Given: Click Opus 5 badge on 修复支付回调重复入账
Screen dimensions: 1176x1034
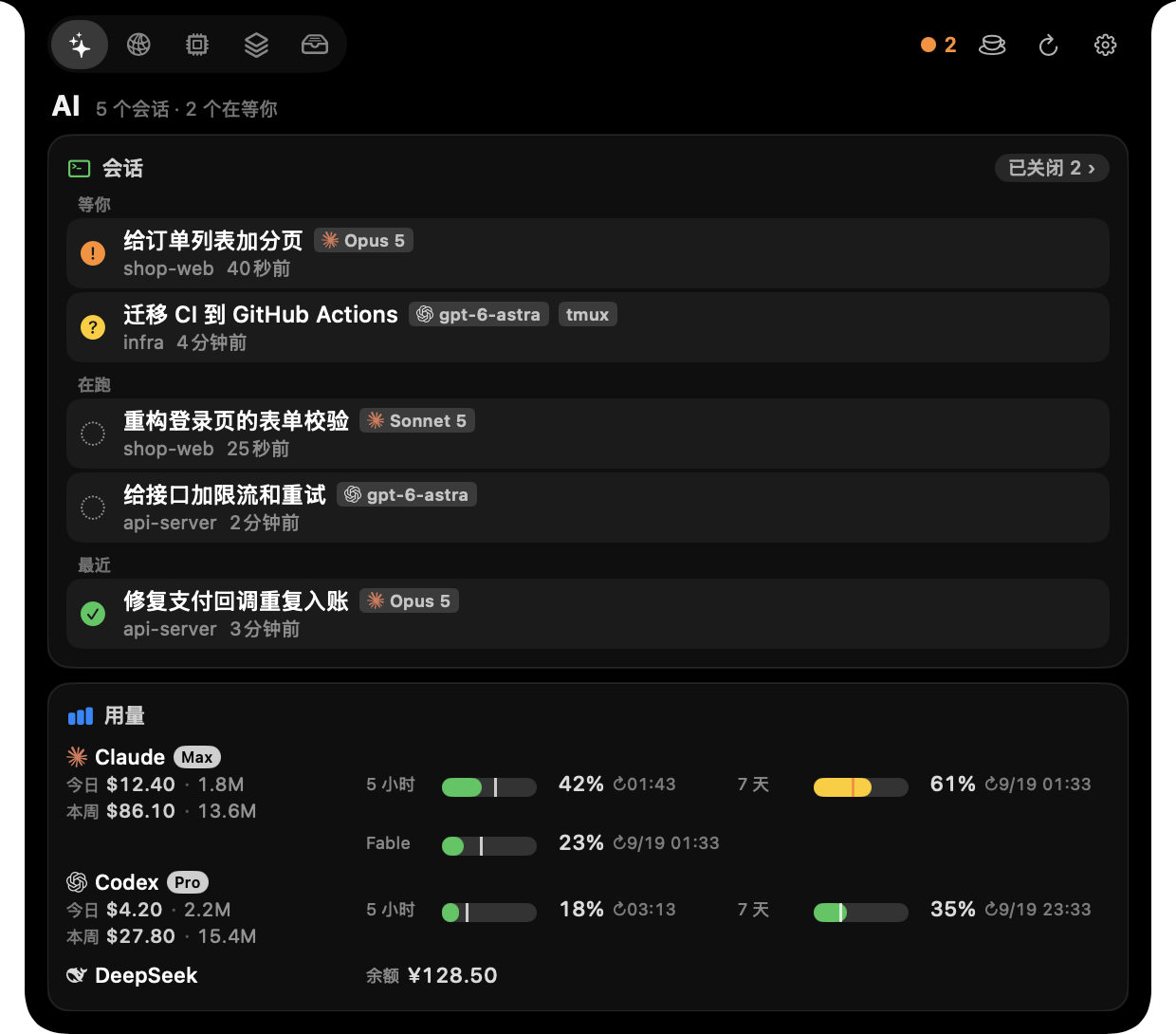Looking at the screenshot, I should (x=409, y=600).
